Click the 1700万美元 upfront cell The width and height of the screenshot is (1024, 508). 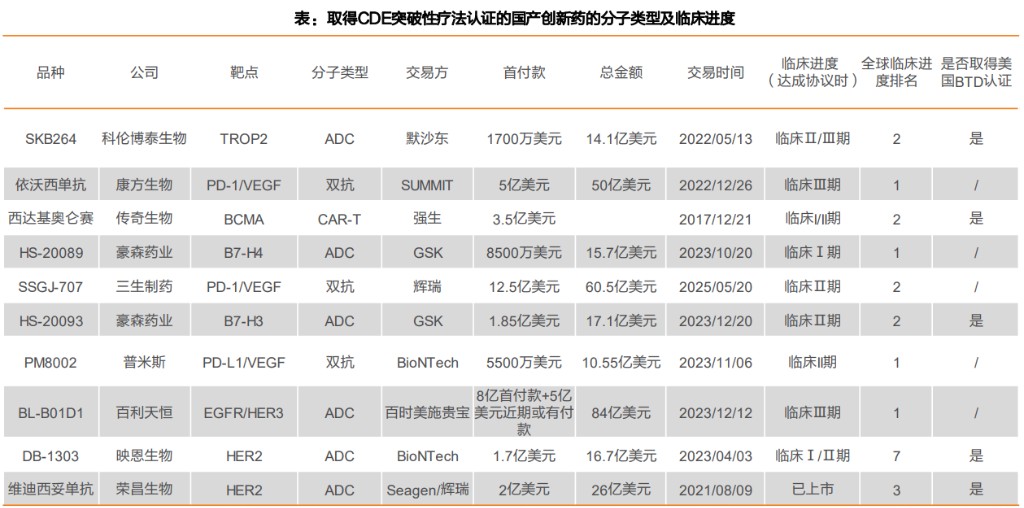tap(524, 139)
